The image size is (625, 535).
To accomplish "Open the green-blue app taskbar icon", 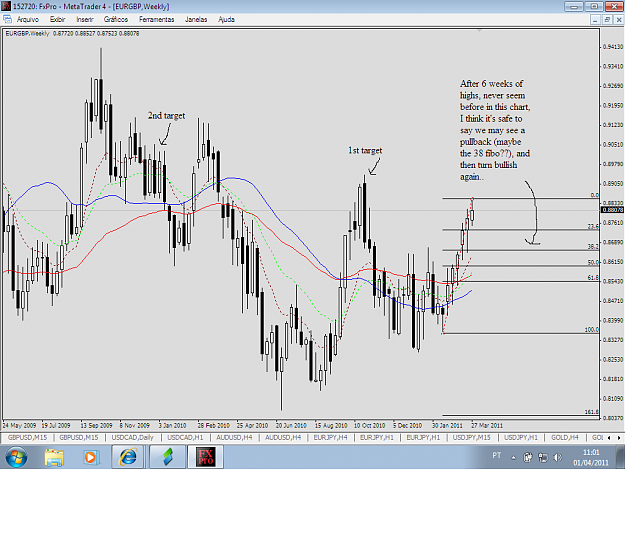I will [168, 457].
